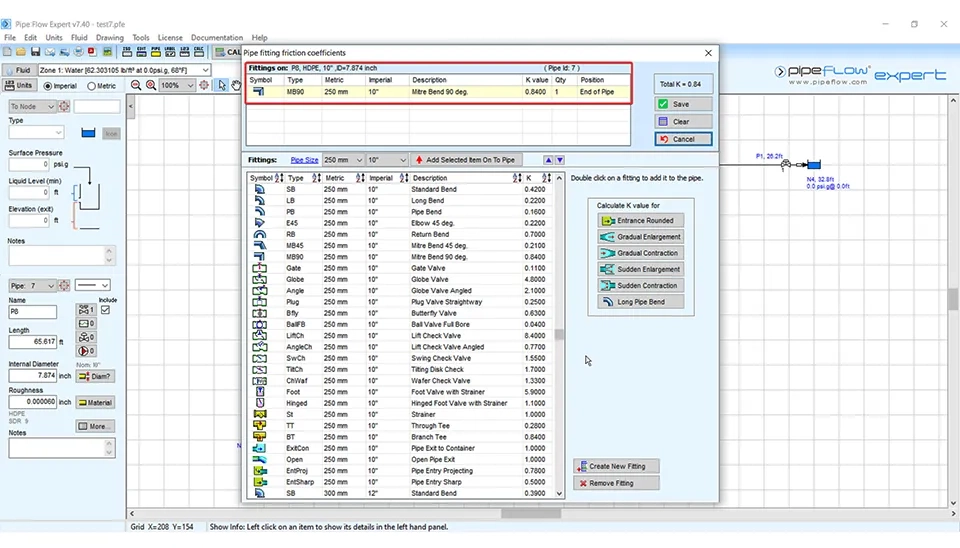Toggle the Include checkbox for the pipe
This screenshot has height=548, width=960.
tap(107, 310)
